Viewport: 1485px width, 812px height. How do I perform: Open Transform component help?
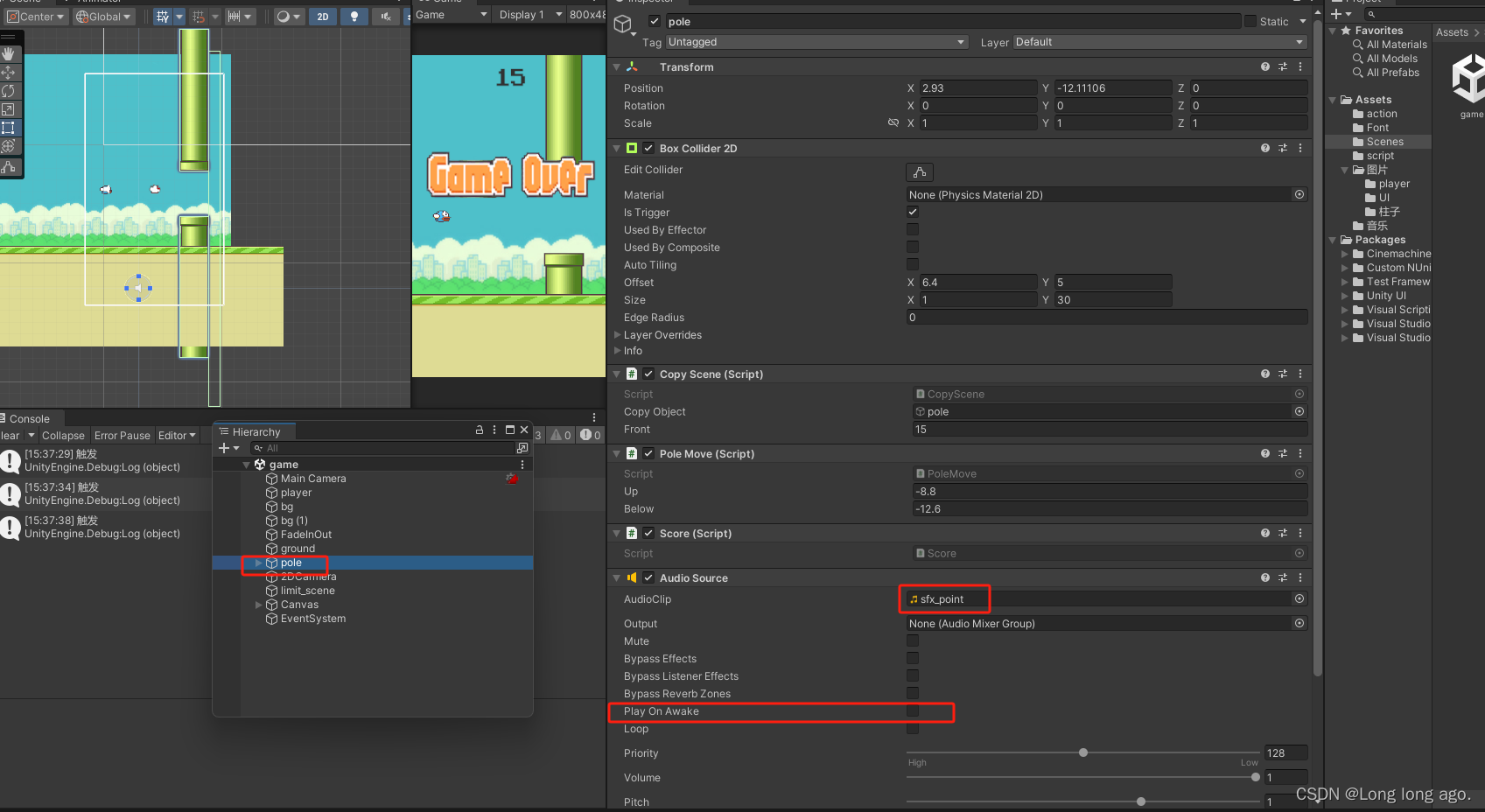tap(1265, 66)
